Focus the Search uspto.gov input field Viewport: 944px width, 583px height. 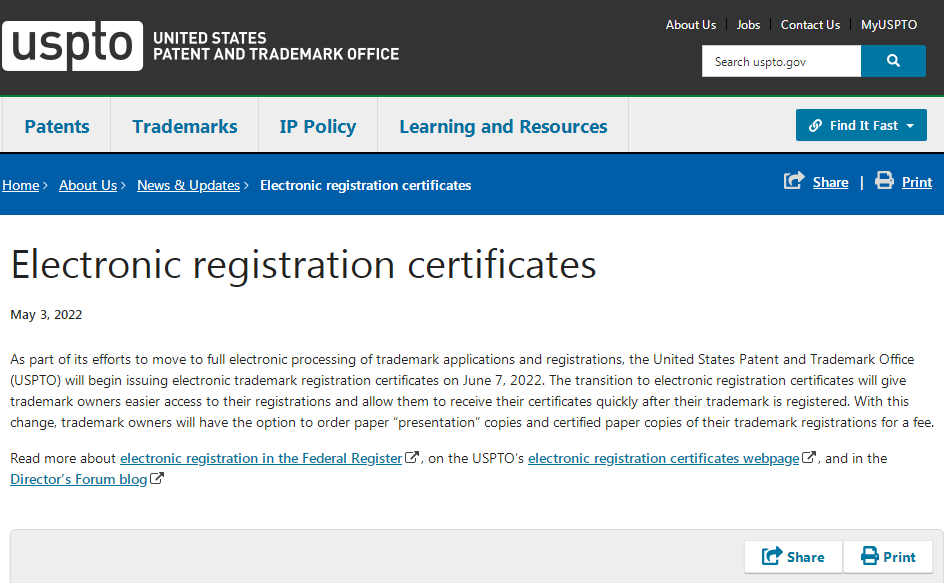pos(780,61)
